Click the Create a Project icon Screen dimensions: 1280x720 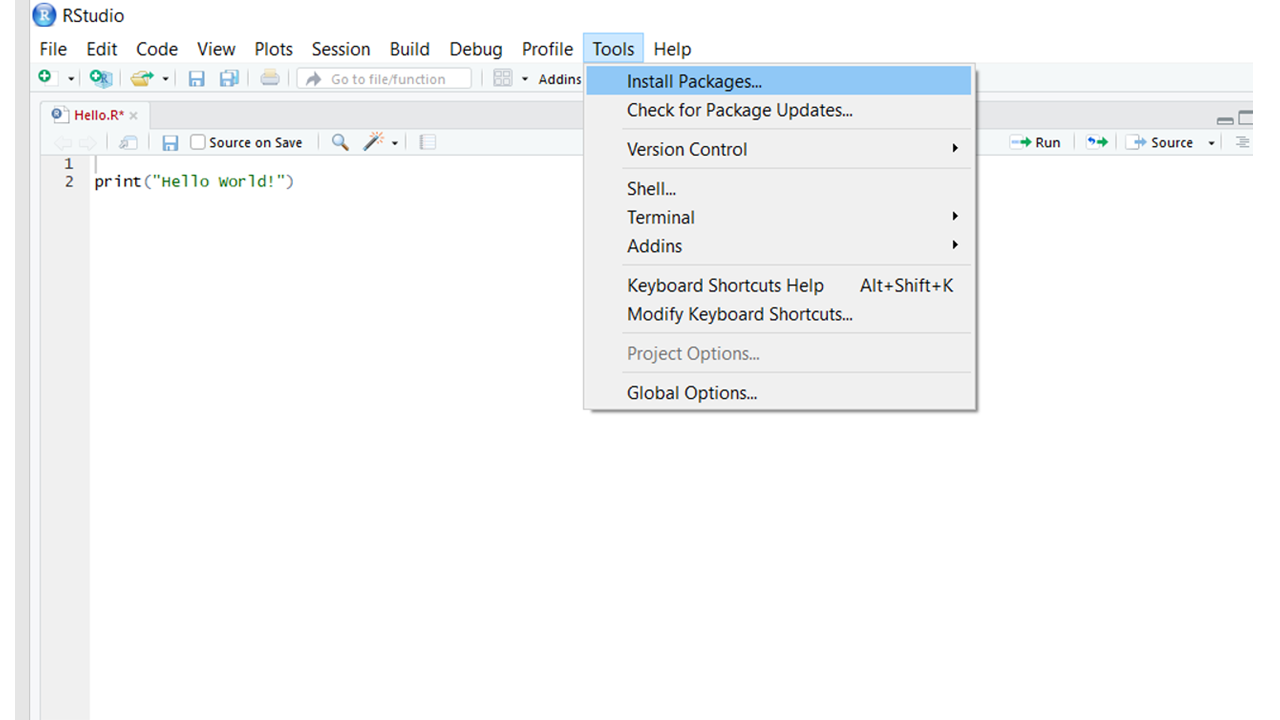tap(100, 78)
